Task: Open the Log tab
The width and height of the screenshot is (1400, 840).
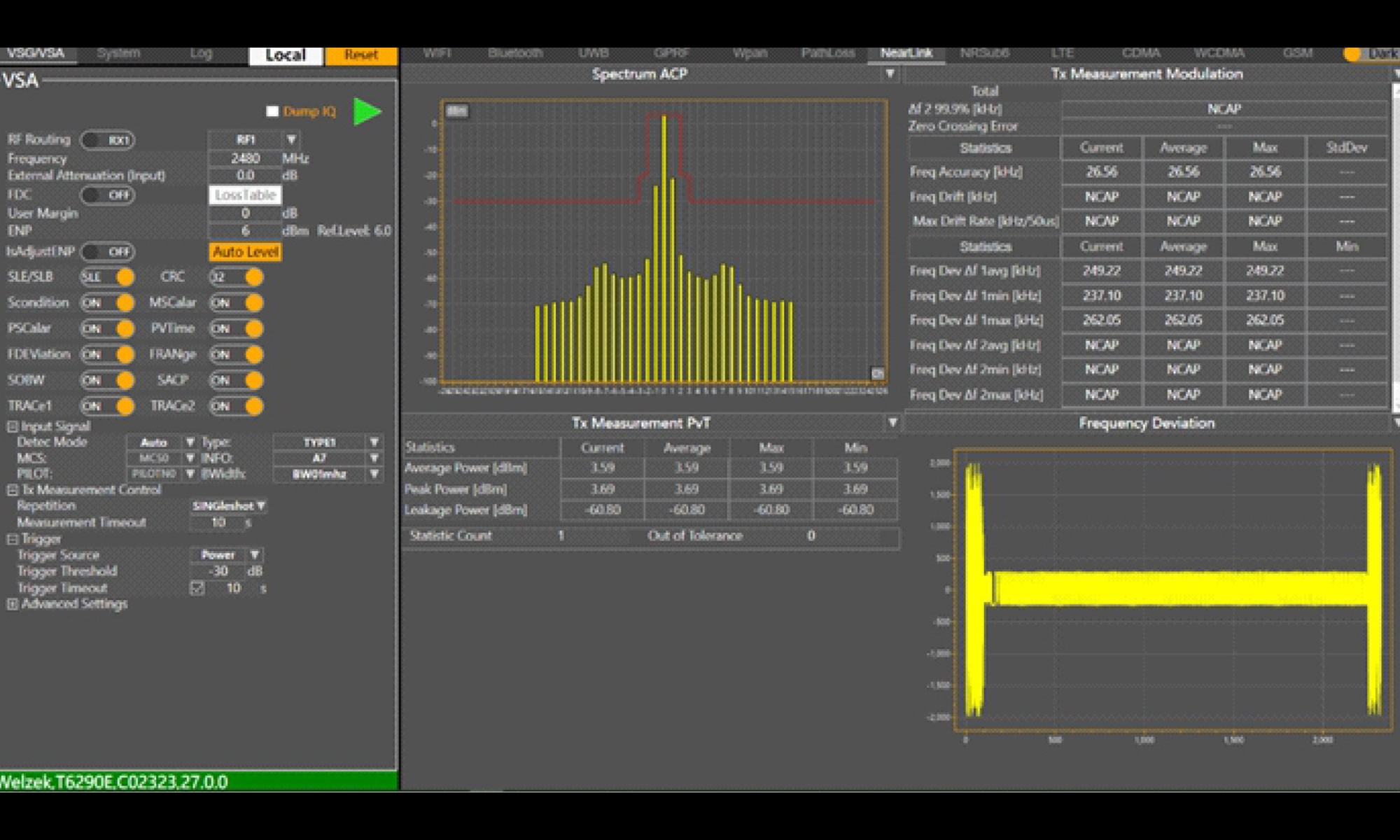Action: (201, 54)
